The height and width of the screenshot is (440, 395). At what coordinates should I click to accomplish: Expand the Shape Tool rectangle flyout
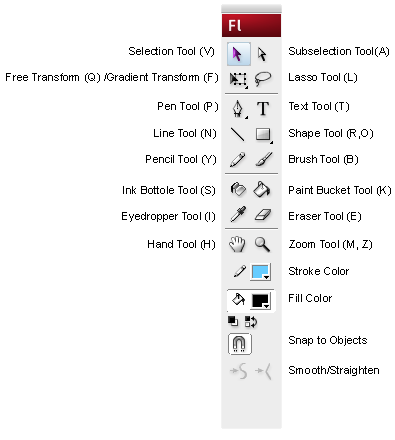[x=263, y=134]
